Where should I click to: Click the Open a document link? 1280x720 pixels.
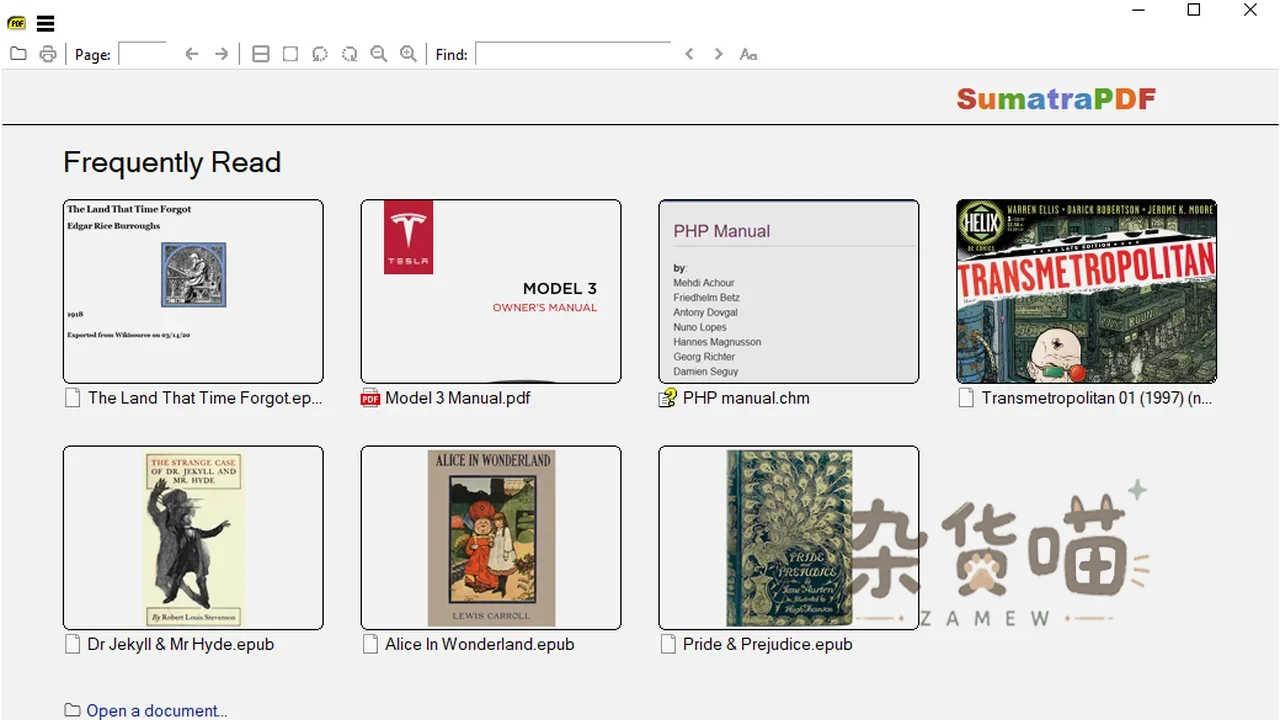(157, 710)
